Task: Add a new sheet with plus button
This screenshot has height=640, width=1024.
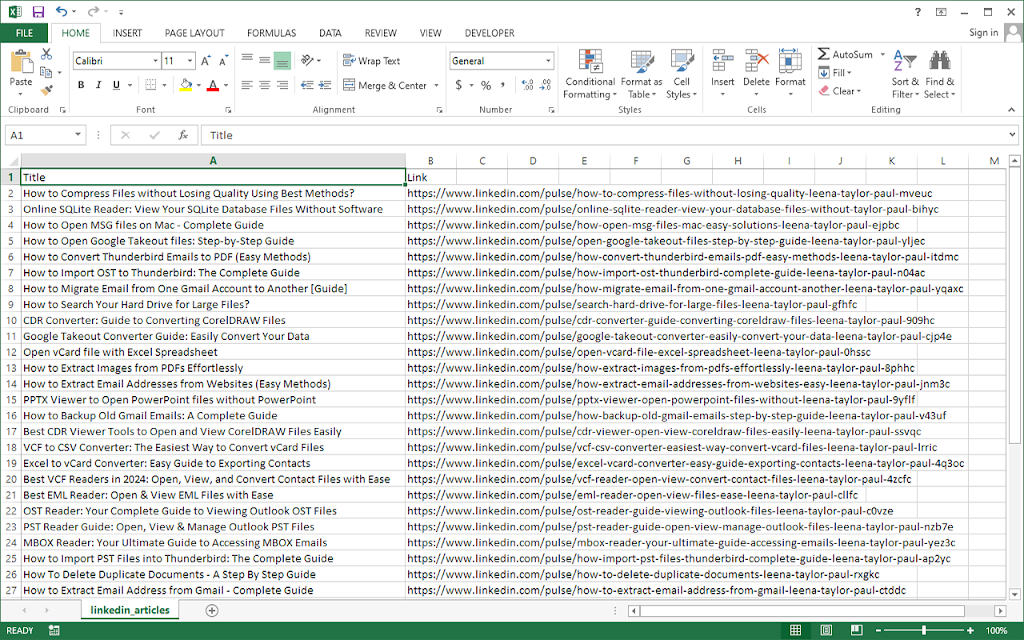Action: (x=212, y=610)
